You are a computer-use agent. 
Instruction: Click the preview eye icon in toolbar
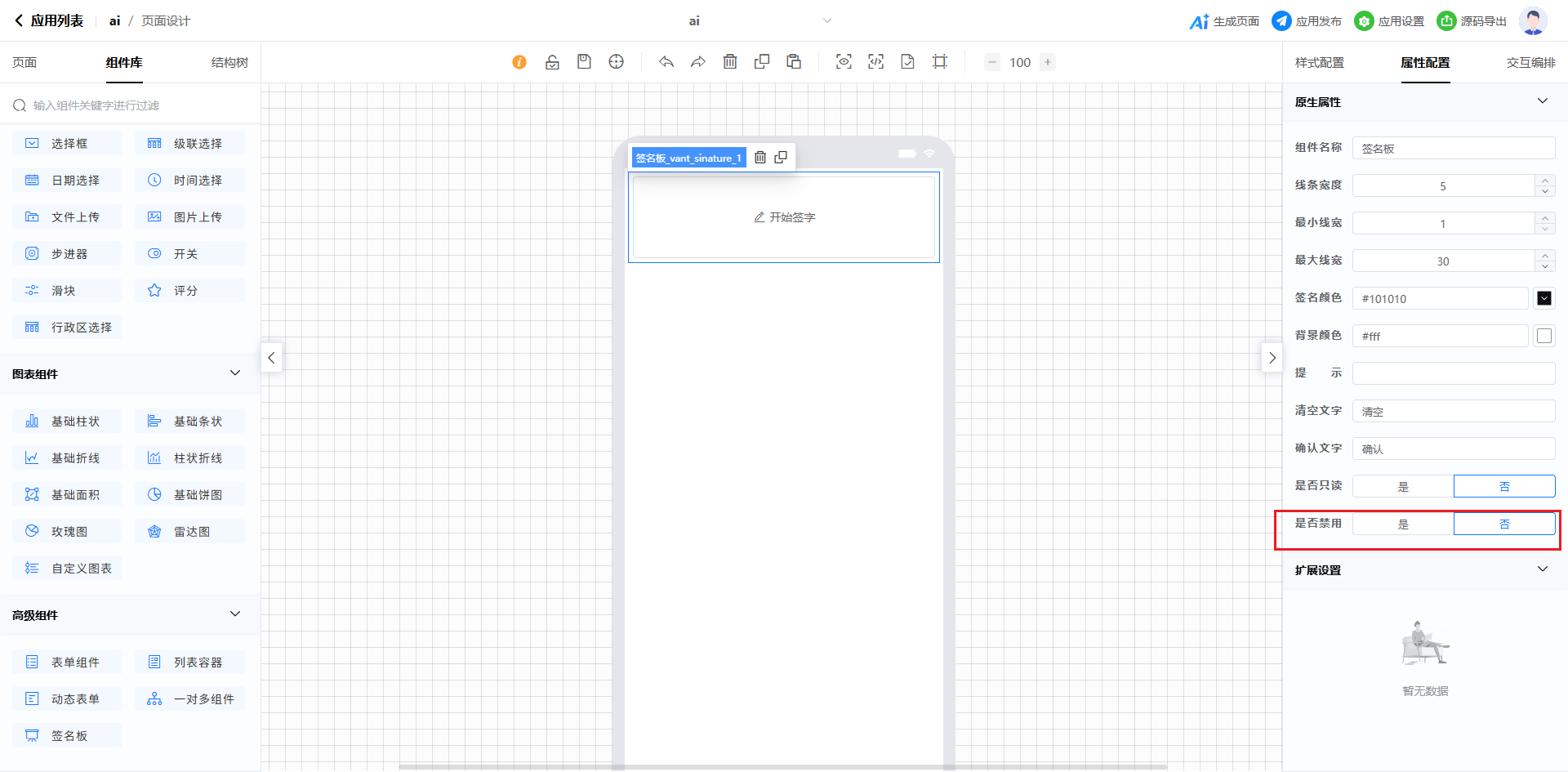click(844, 62)
